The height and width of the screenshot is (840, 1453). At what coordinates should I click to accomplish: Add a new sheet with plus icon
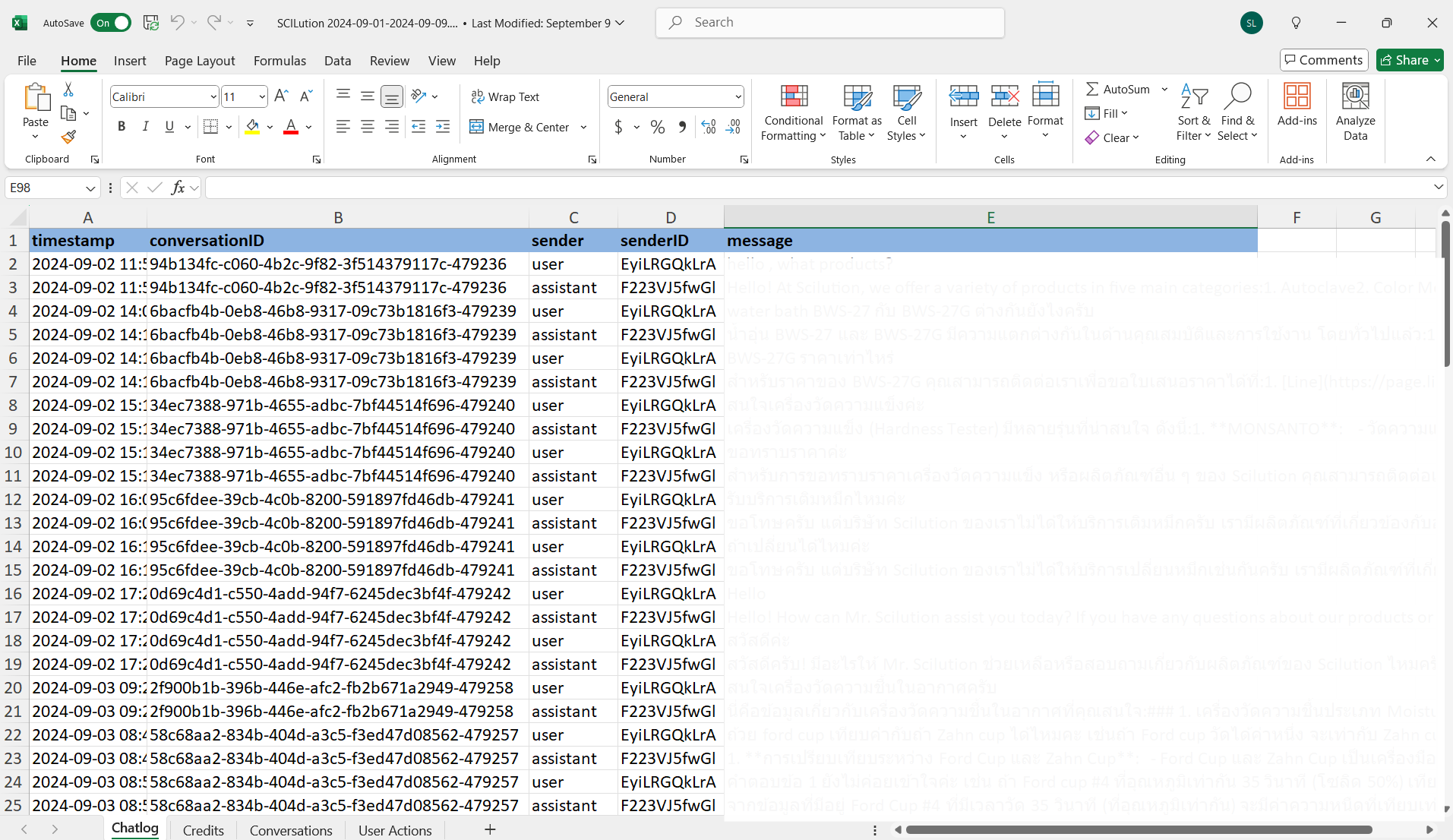490,829
